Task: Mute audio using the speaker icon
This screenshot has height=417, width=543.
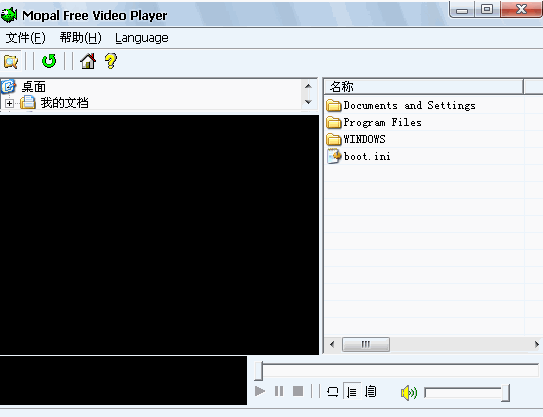Action: [409, 392]
